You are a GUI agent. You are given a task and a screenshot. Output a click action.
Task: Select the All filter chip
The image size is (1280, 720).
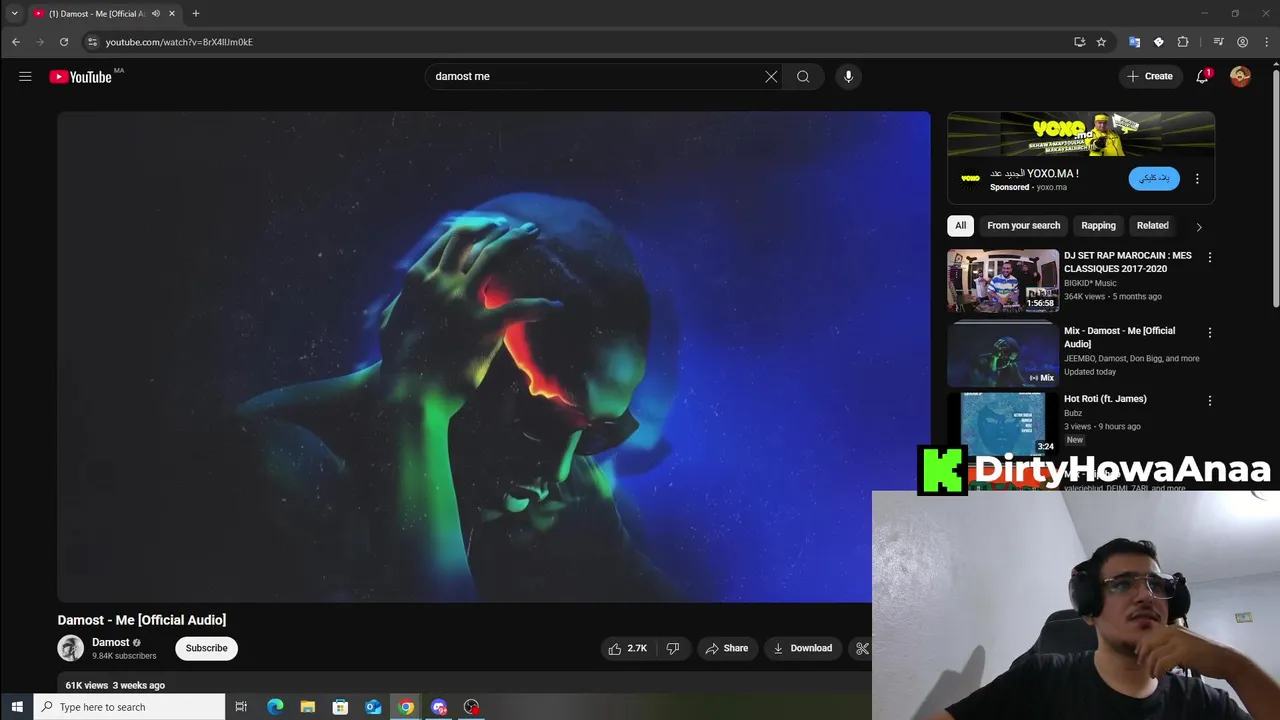(x=960, y=225)
